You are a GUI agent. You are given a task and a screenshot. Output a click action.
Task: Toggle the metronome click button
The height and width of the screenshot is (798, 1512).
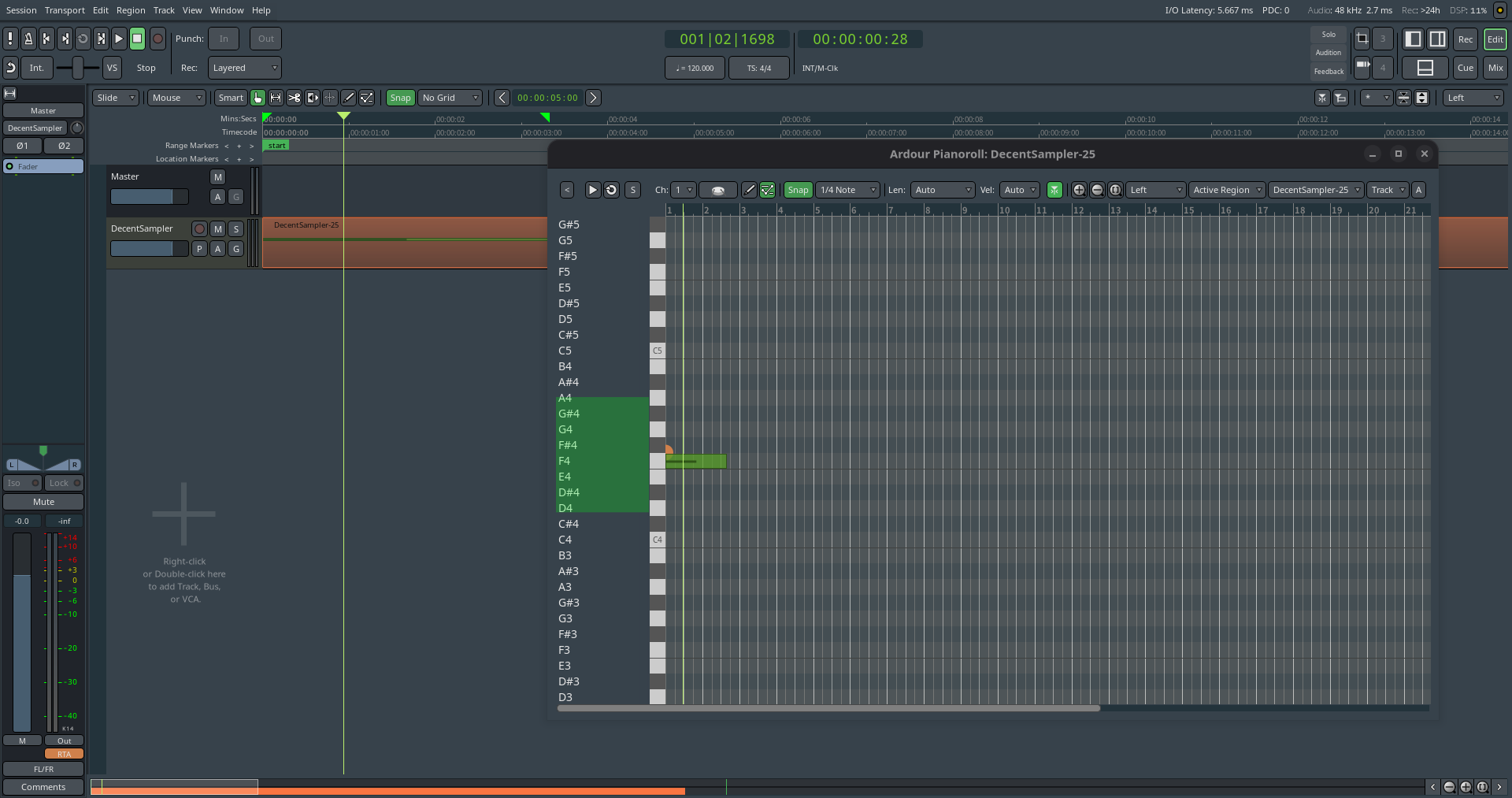[x=28, y=39]
